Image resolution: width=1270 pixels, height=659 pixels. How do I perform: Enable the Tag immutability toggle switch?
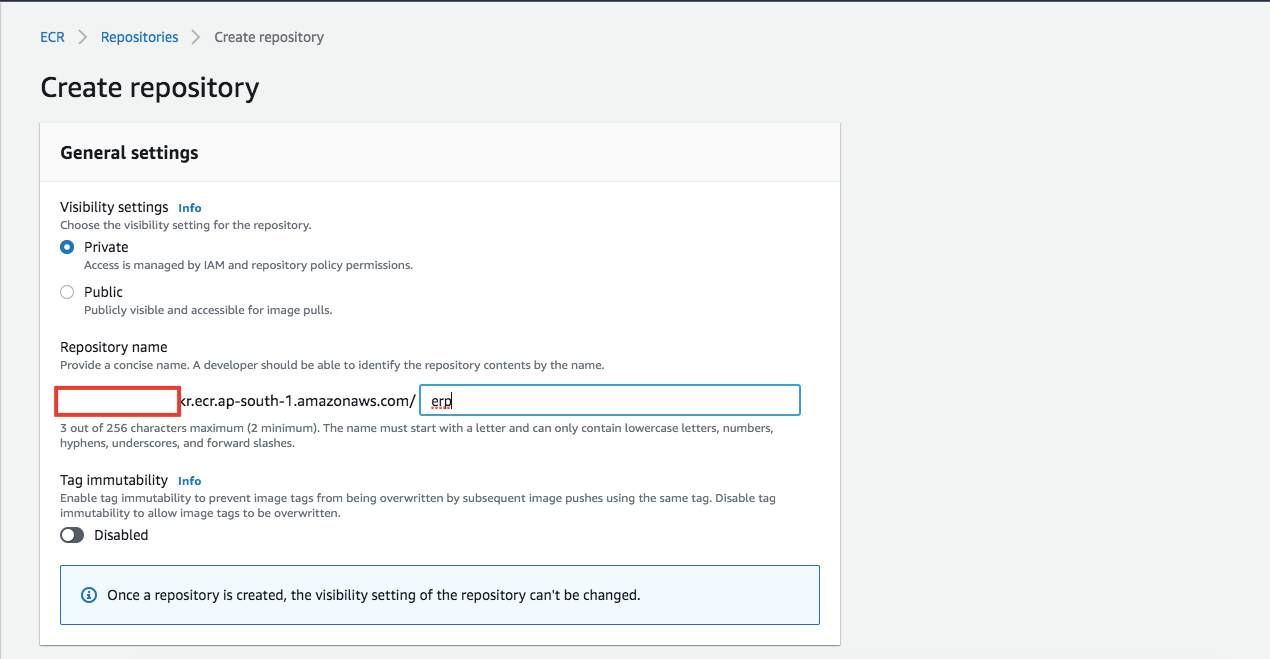(72, 535)
